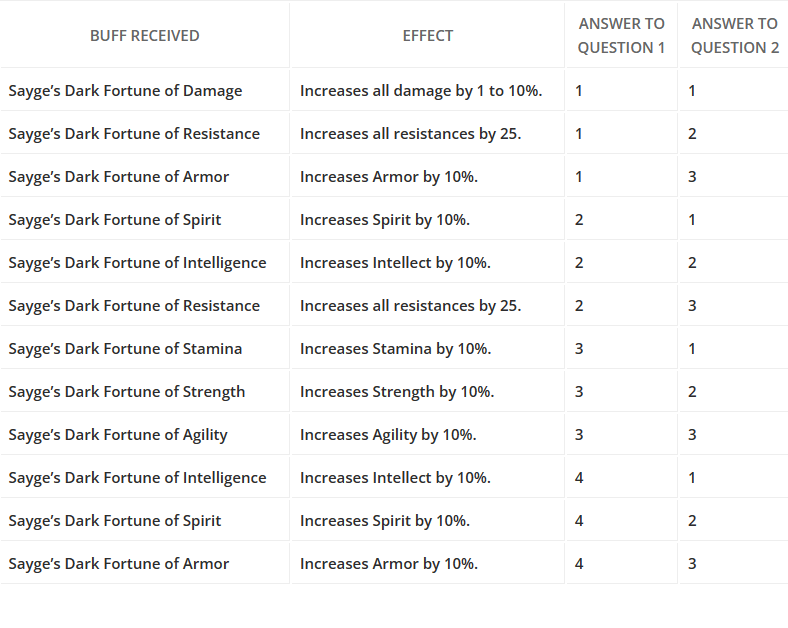The height and width of the screenshot is (628, 788).
Task: Select Question 1 answer in the Stamina row
Action: coord(580,349)
